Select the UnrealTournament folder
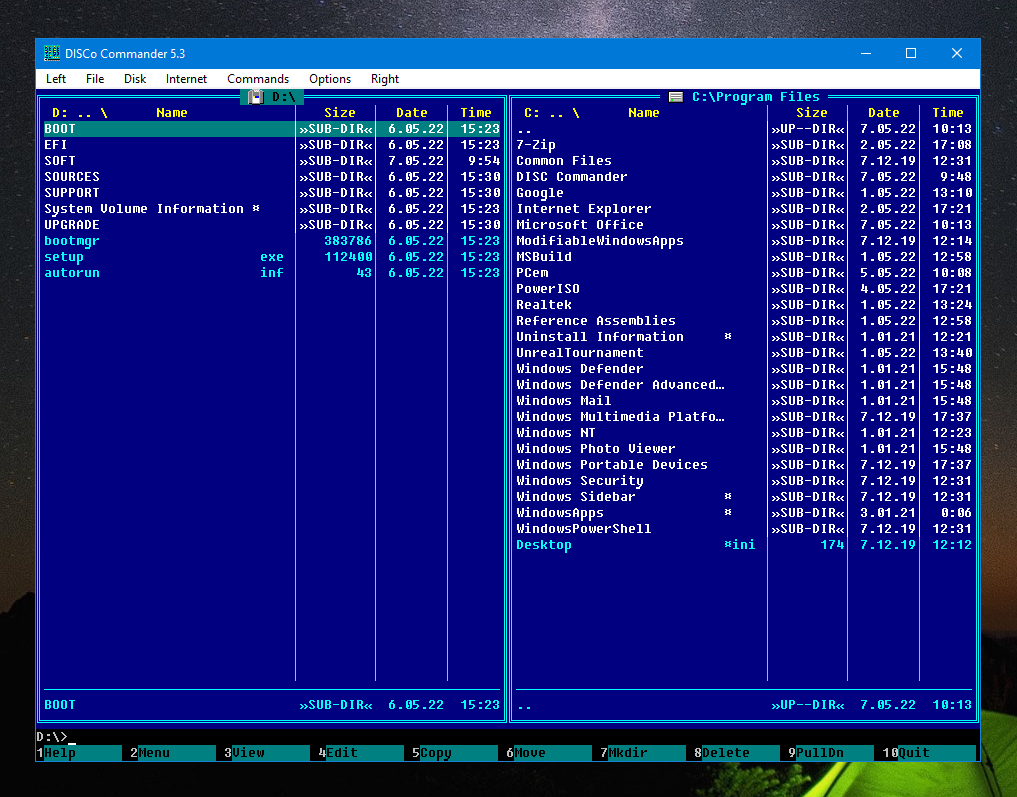1017x797 pixels. 580,353
